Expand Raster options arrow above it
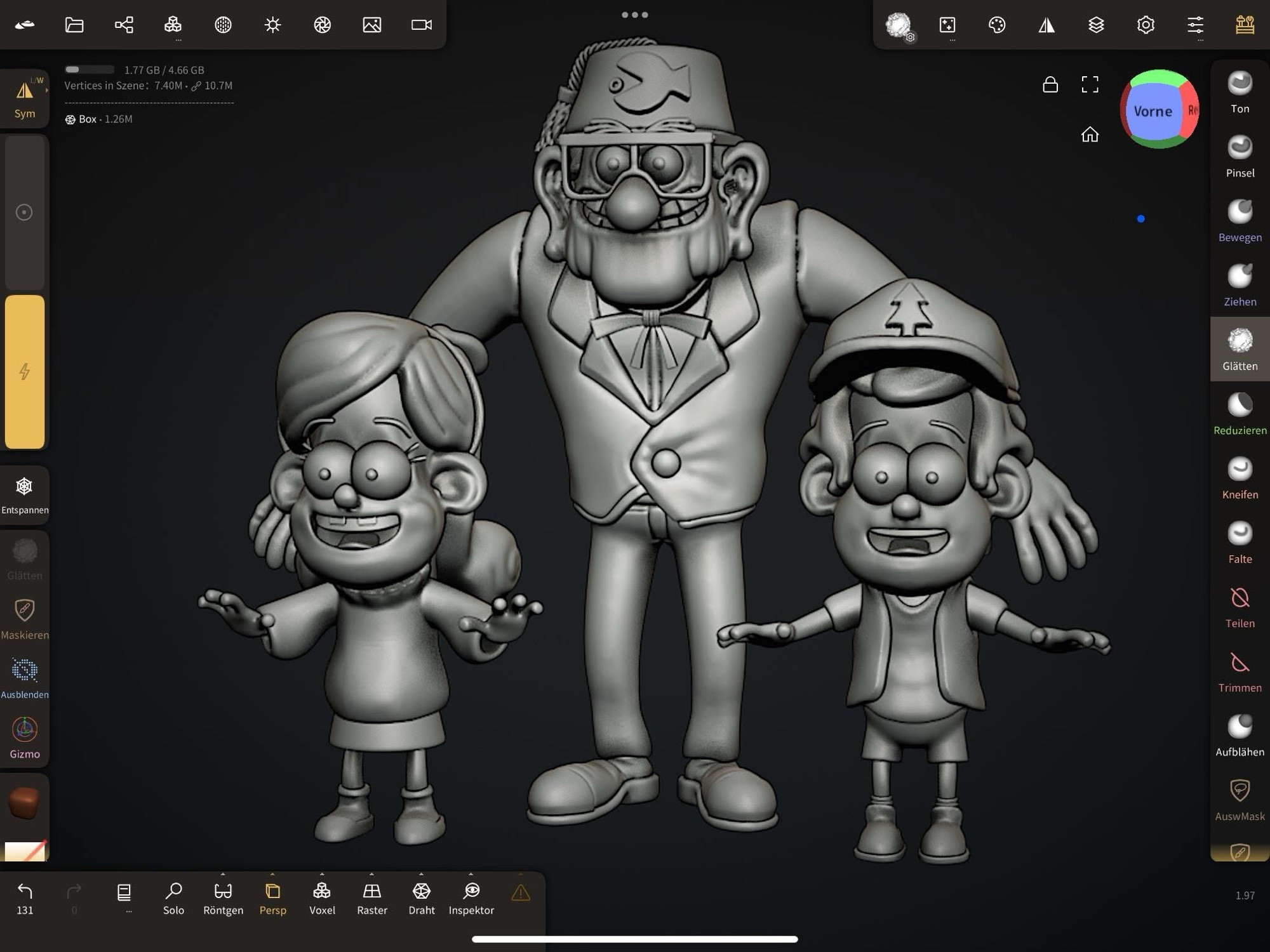Image resolution: width=1270 pixels, height=952 pixels. (372, 874)
